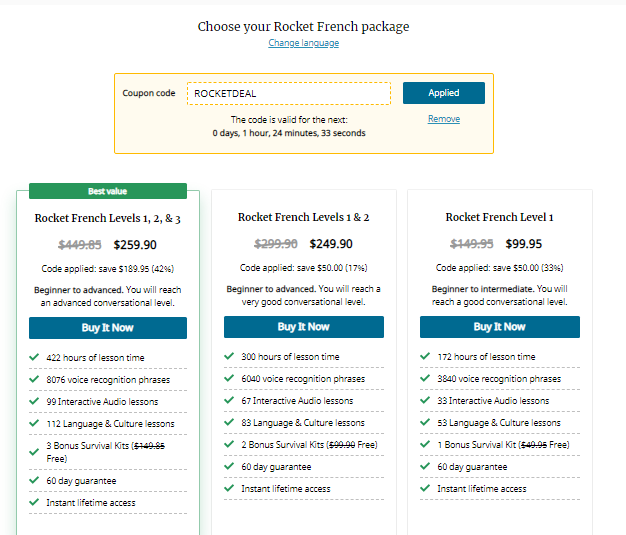Screen dimensions: 626x535
Task: Click the Change language link
Action: tap(303, 43)
